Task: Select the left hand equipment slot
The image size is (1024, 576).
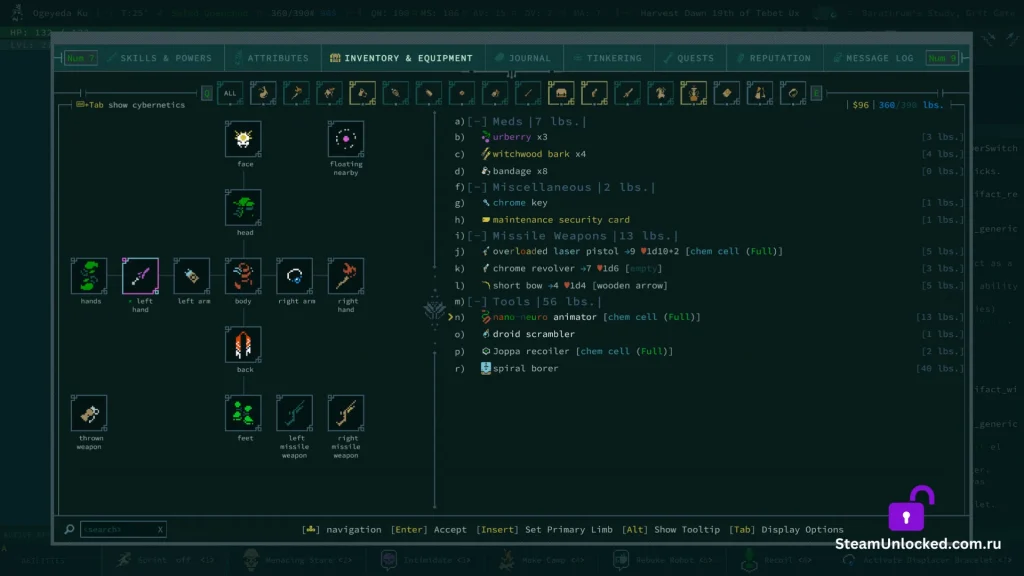Action: 140,276
